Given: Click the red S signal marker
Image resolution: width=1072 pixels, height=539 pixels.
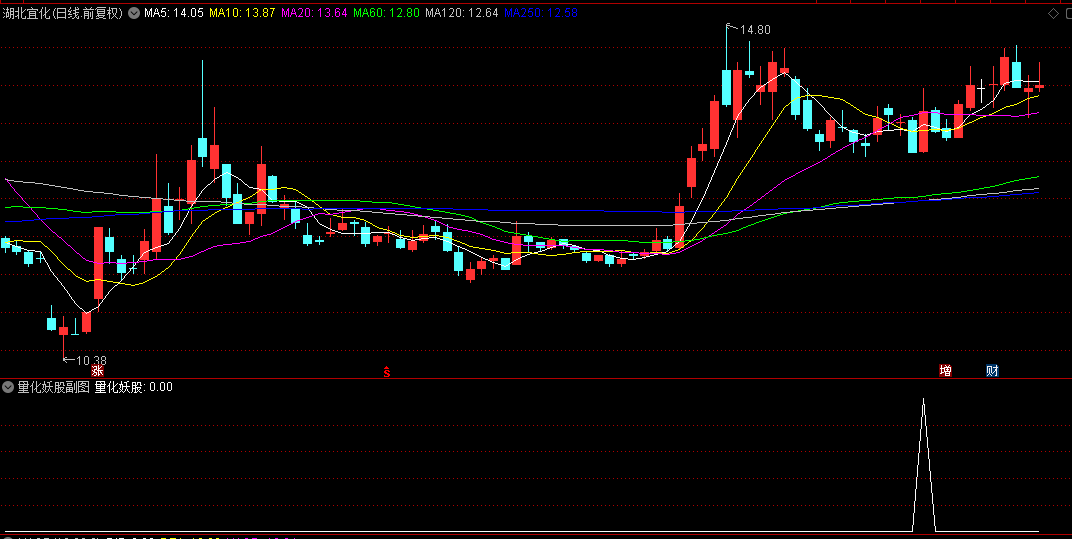Looking at the screenshot, I should (x=386, y=371).
